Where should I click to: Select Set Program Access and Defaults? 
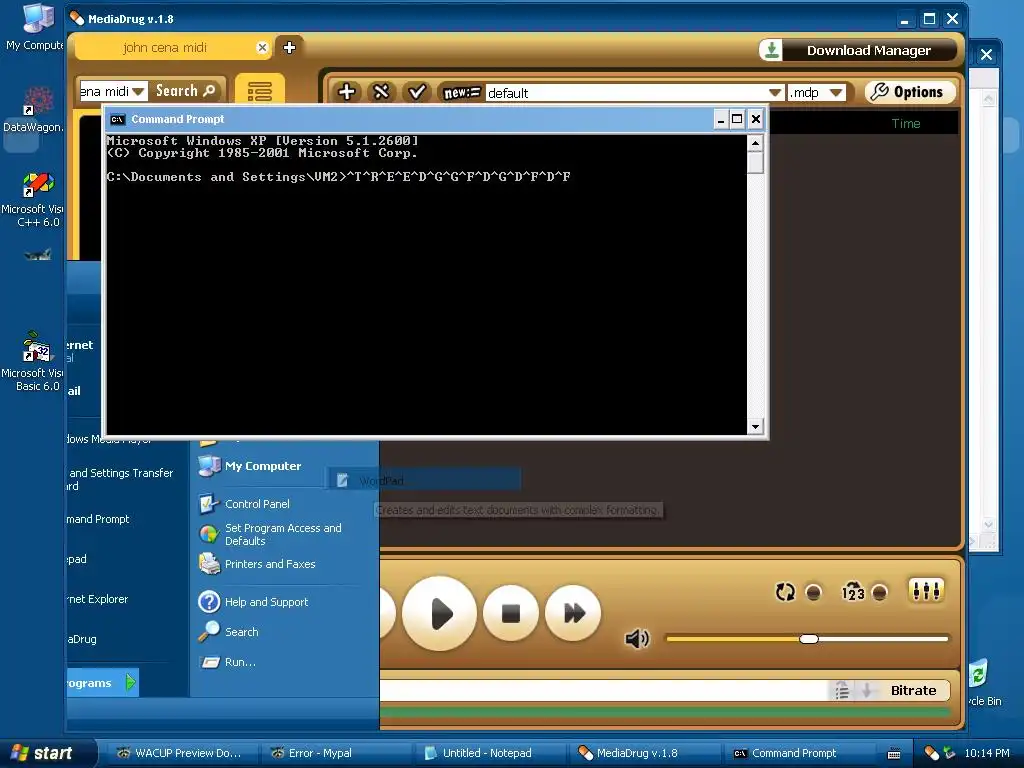[270, 534]
